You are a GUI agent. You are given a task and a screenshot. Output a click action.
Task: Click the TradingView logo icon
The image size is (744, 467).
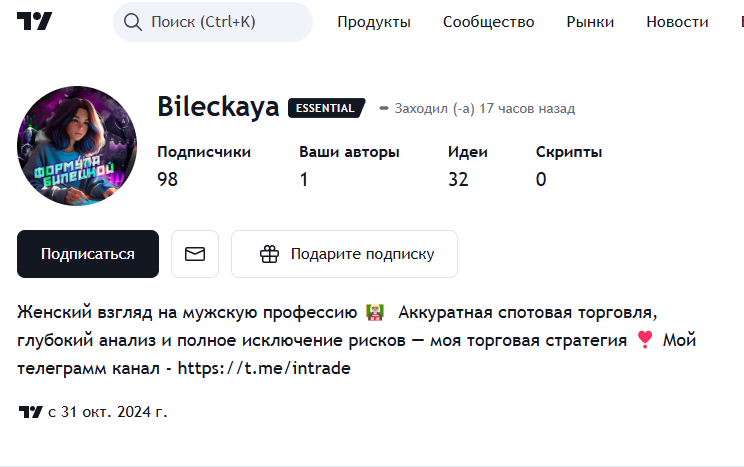(34, 21)
